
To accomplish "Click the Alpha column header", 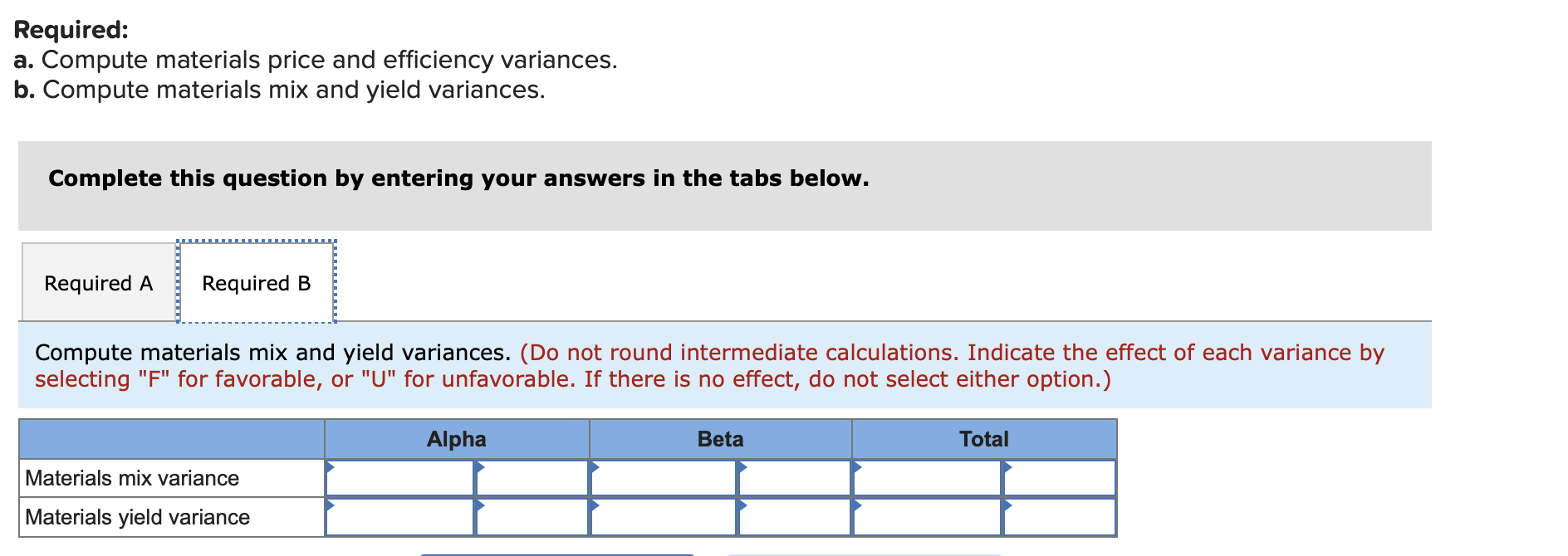I will 457,439.
